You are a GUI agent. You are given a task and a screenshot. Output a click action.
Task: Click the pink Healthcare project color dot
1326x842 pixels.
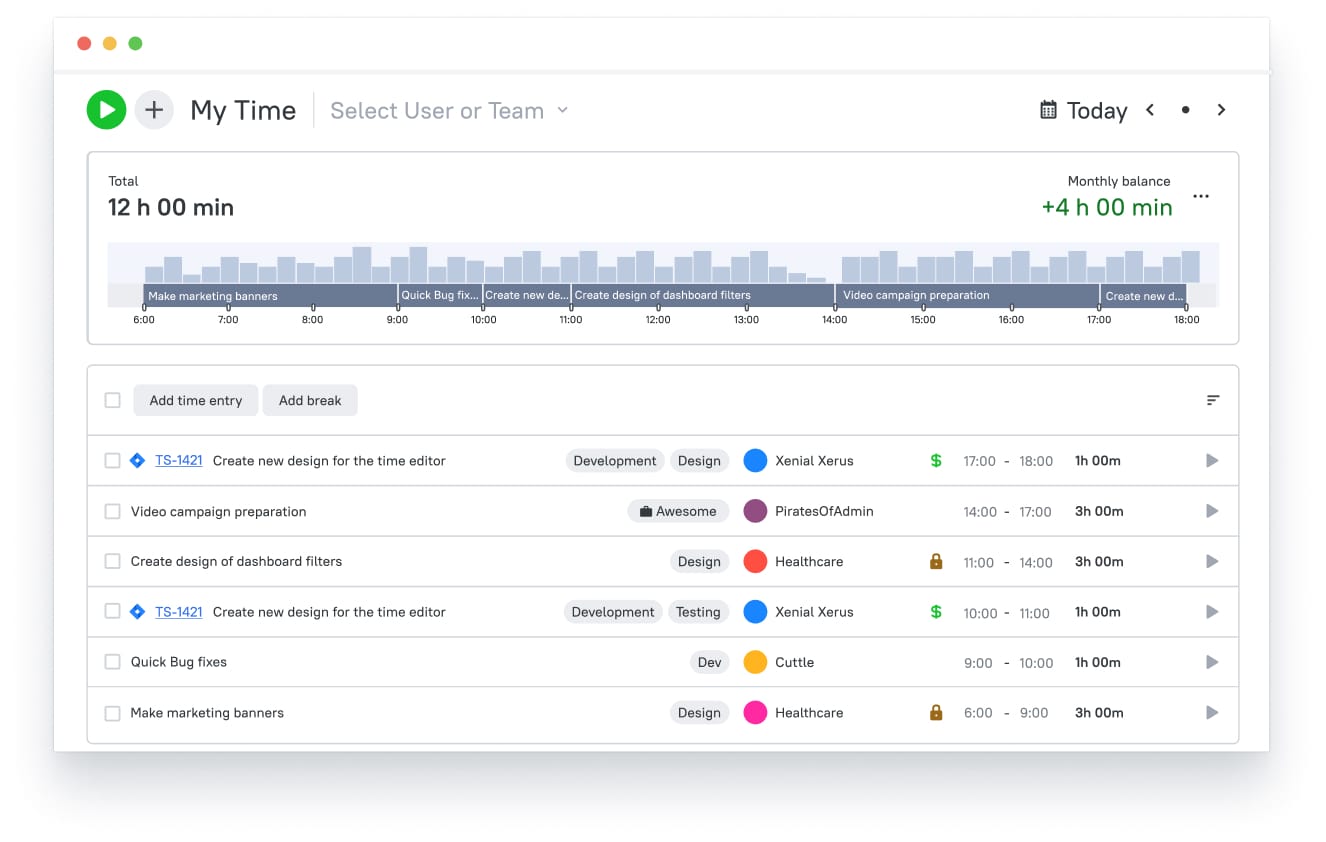coord(755,713)
